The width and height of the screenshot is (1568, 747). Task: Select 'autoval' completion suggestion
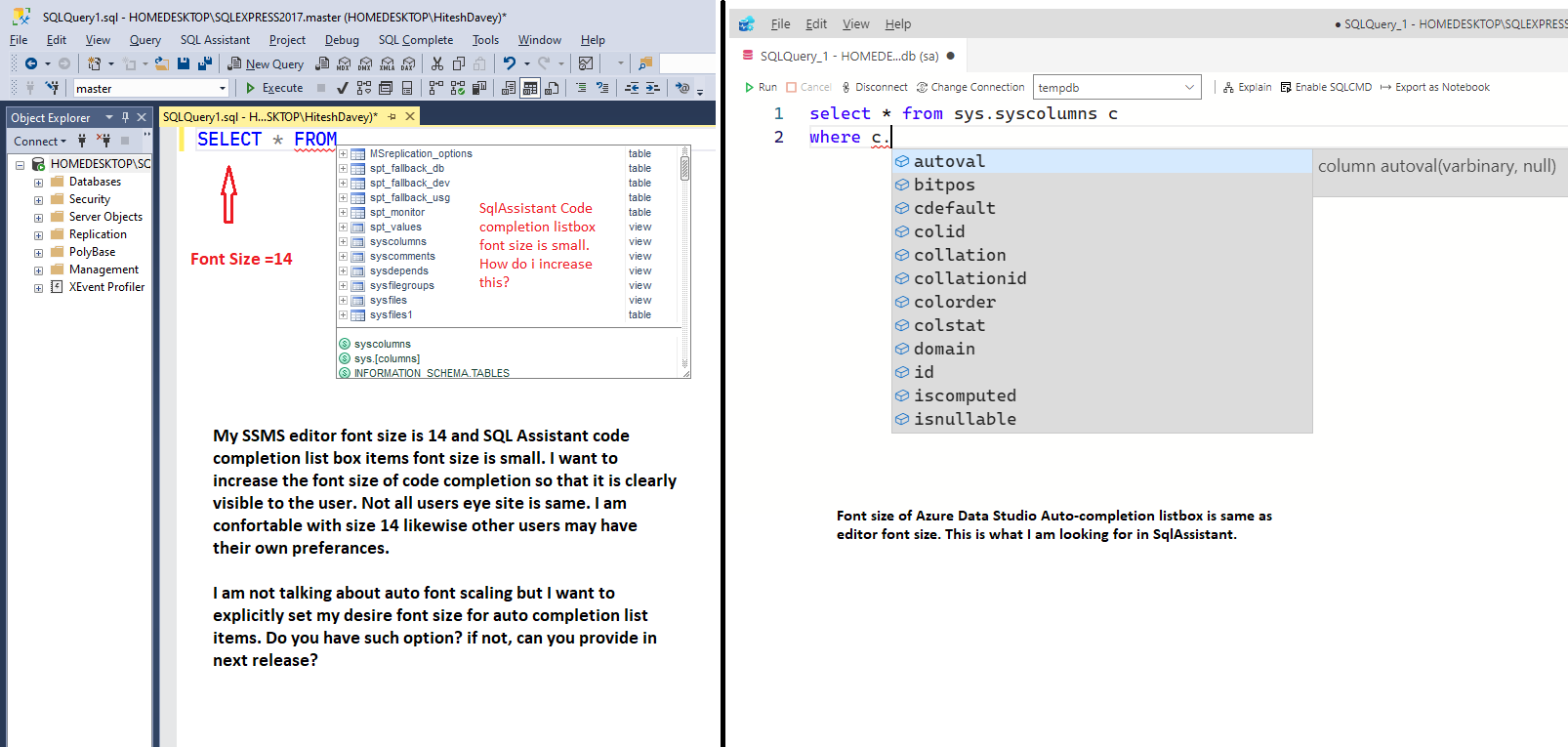tap(1102, 161)
